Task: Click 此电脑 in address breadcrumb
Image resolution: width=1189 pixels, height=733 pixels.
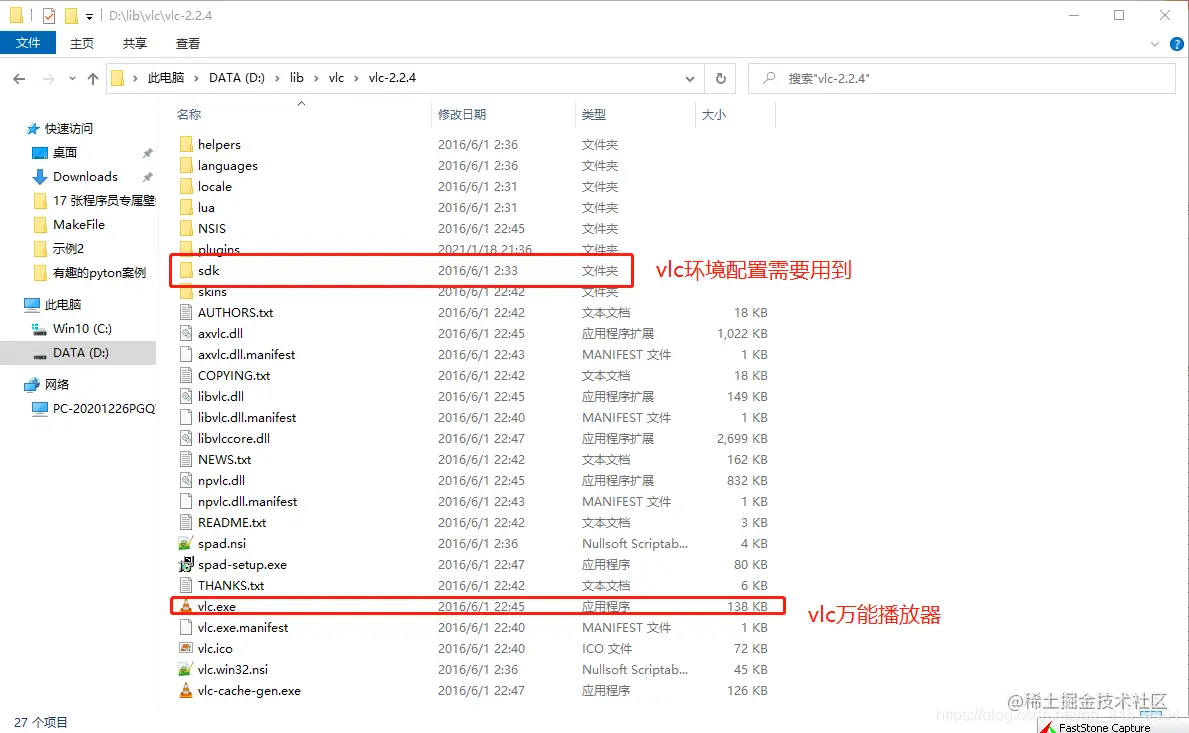Action: coord(166,78)
